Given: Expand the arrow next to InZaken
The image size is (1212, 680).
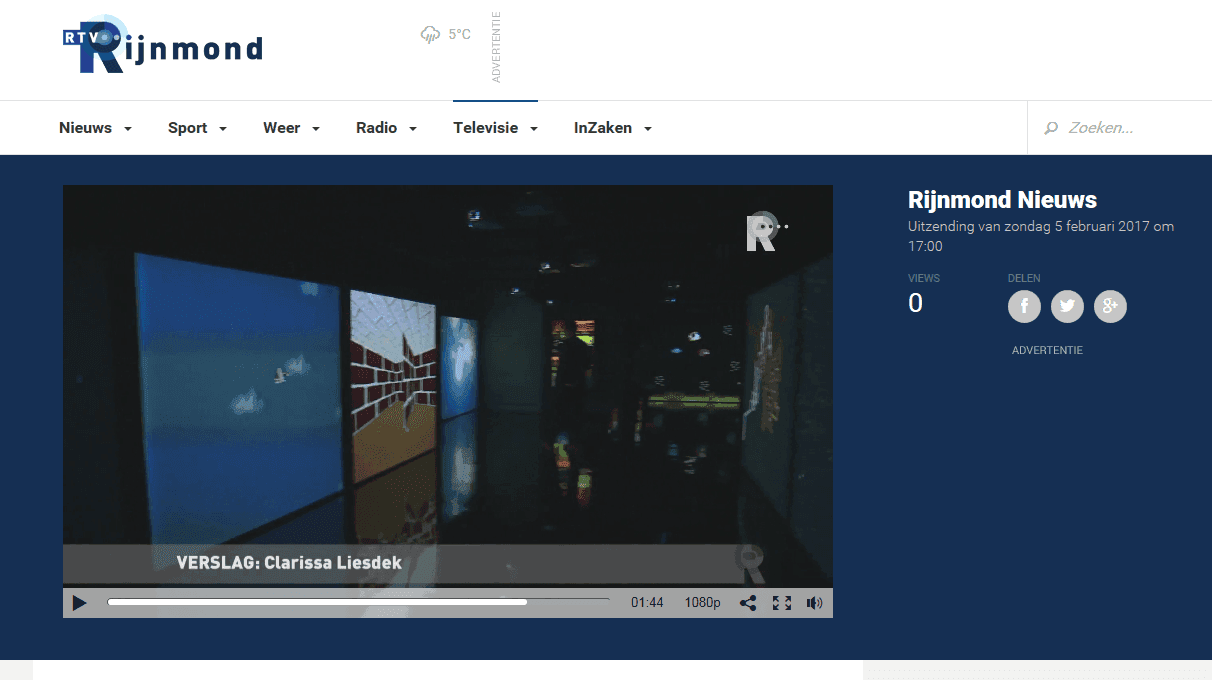Looking at the screenshot, I should (648, 129).
